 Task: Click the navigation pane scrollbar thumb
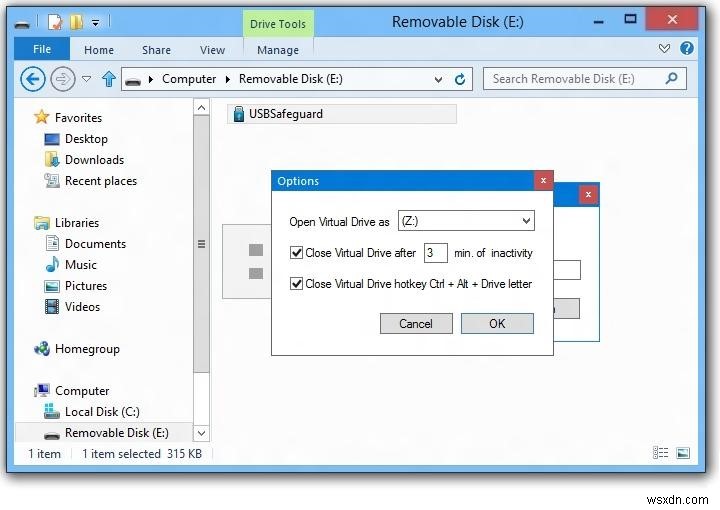(x=201, y=244)
